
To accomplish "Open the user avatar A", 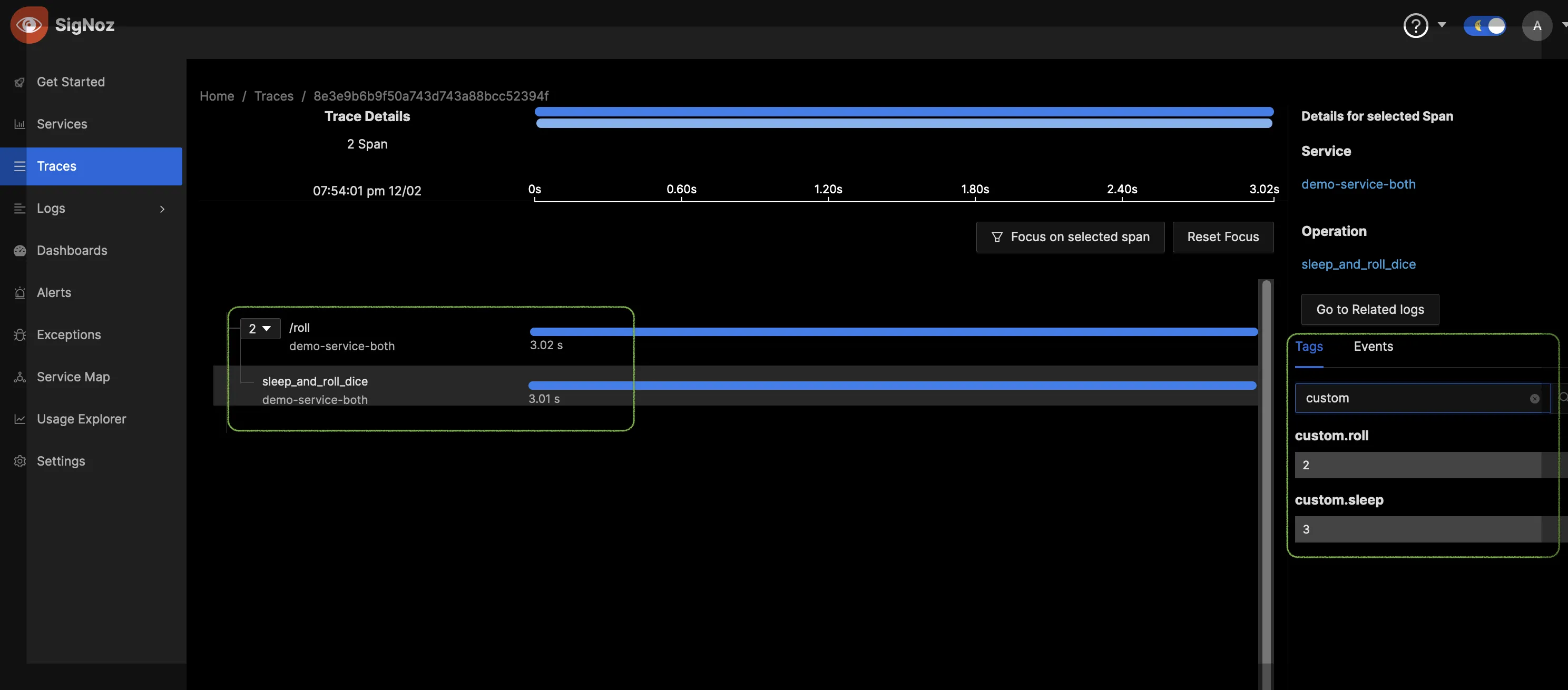I will point(1536,26).
